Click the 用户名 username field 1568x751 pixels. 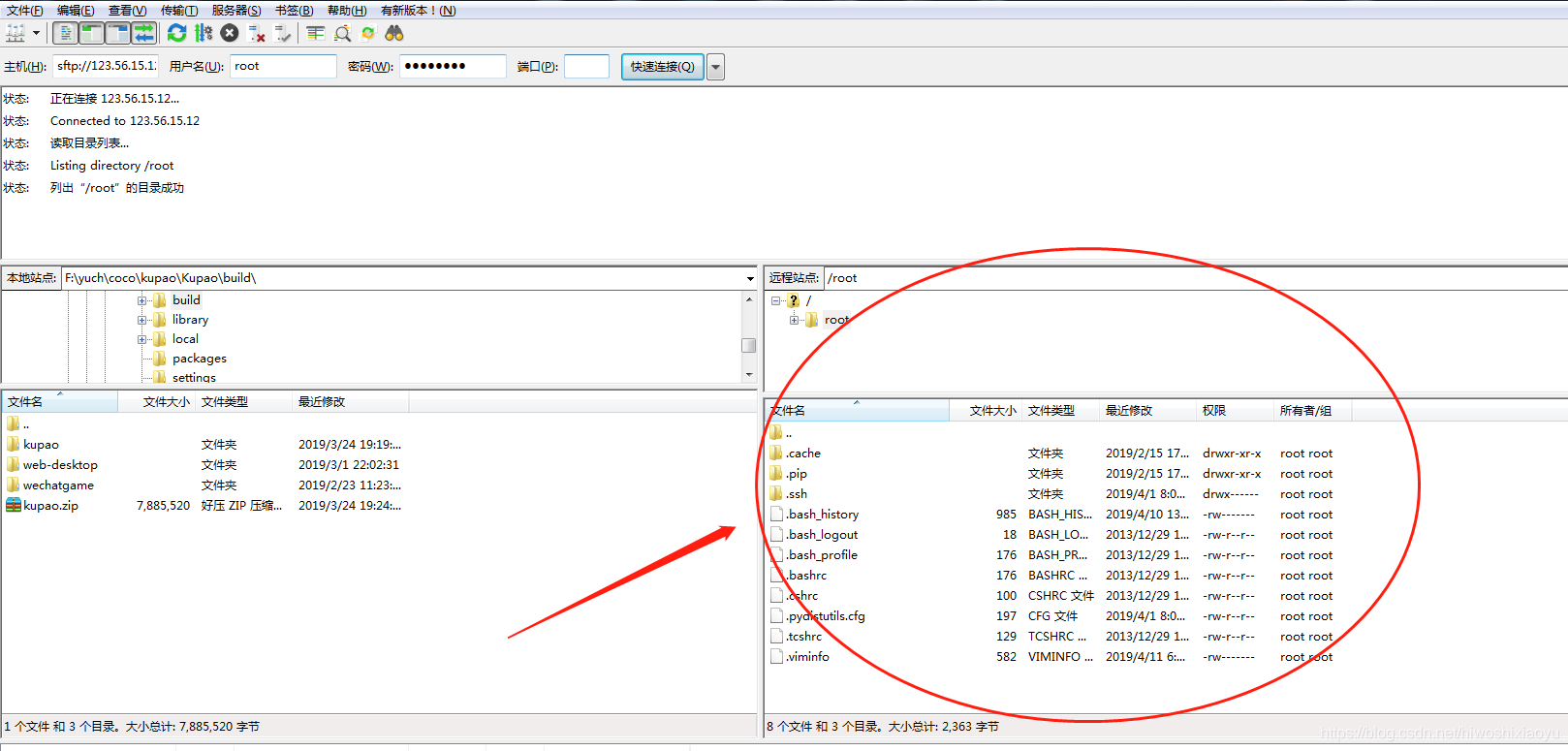[x=283, y=66]
